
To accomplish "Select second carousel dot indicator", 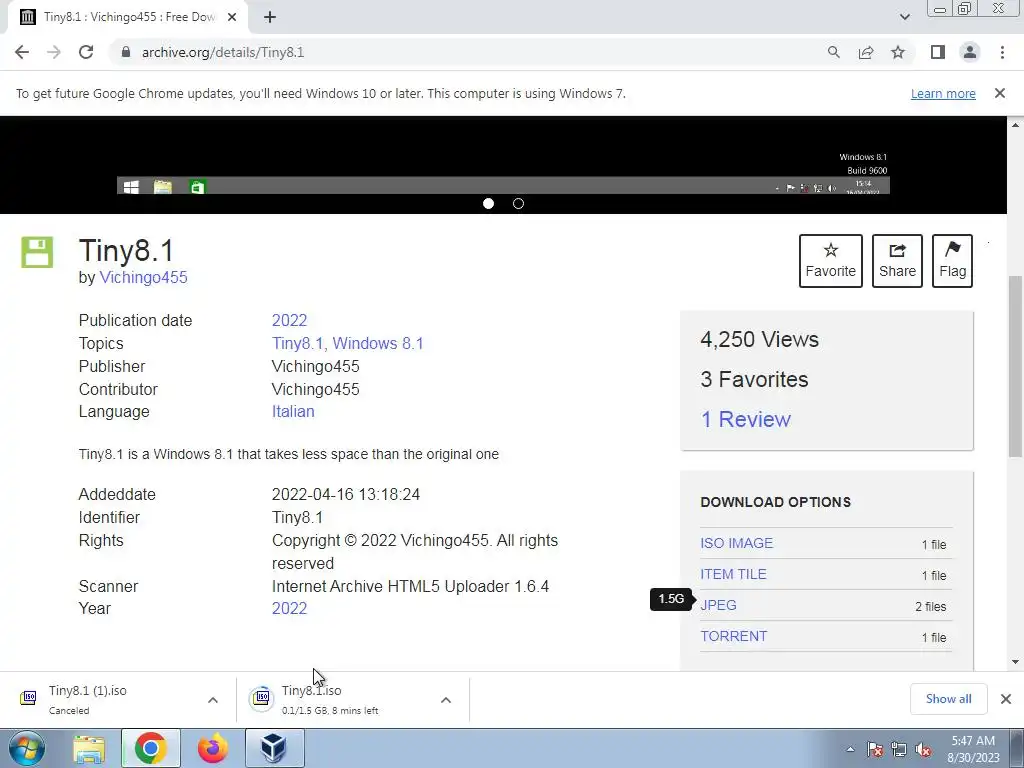I will point(519,204).
